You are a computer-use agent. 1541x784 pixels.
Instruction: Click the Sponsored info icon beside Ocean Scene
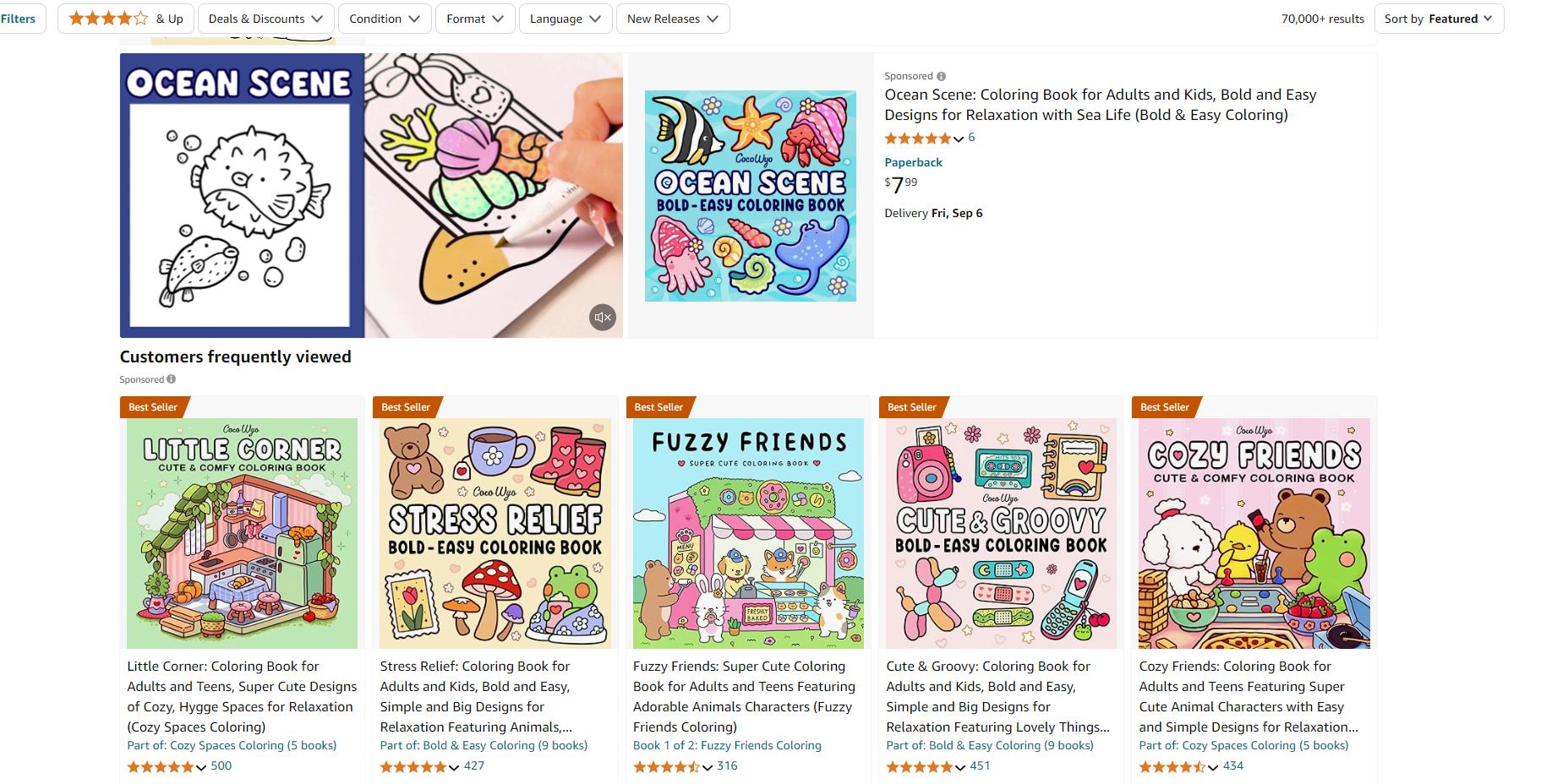coord(941,76)
